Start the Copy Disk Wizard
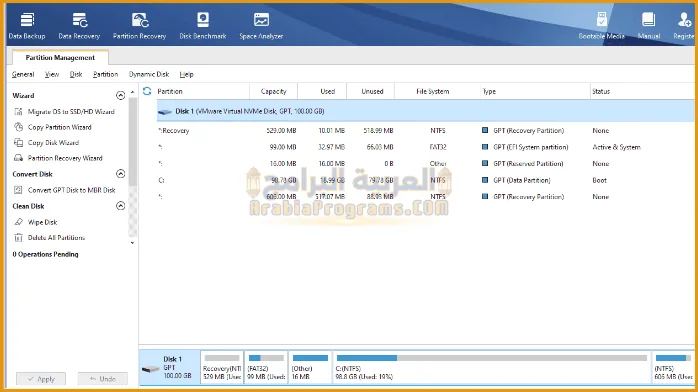This screenshot has height=392, width=698. coord(53,143)
